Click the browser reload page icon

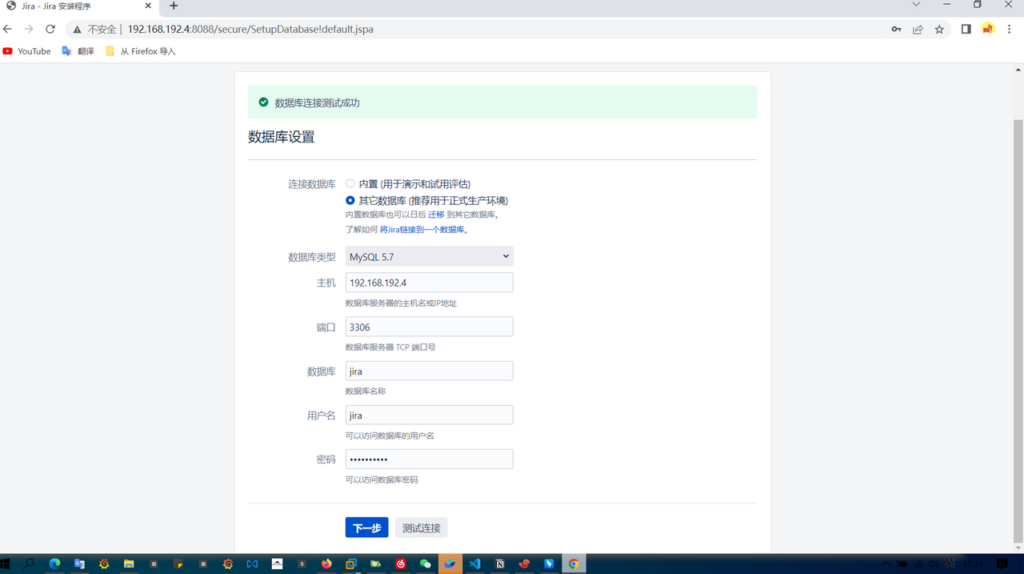coord(50,29)
